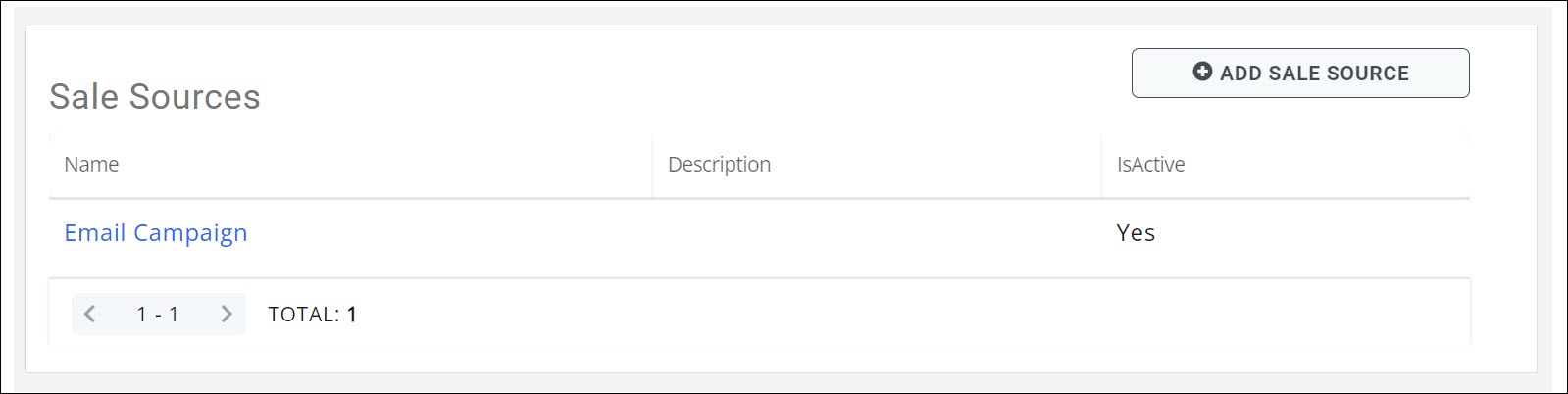Click the empty Description cell for Email Campaign

click(876, 233)
